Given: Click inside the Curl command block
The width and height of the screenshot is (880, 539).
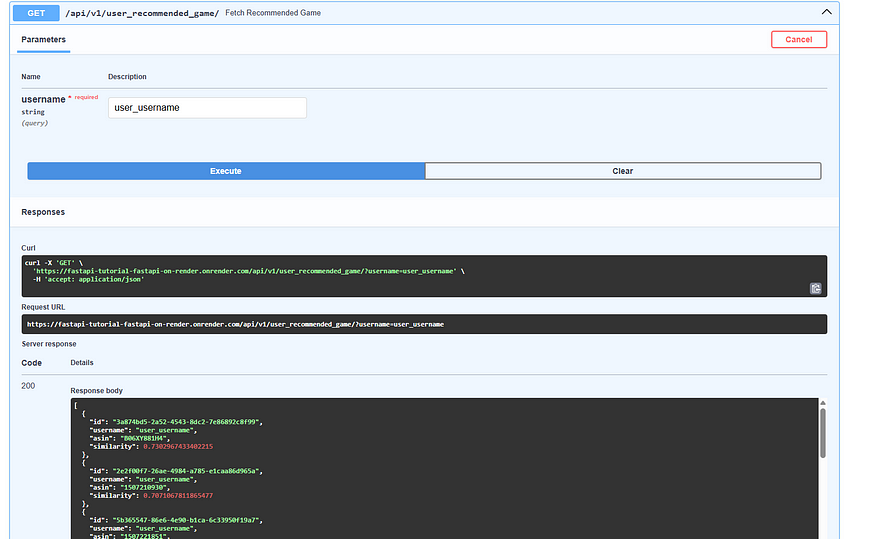Looking at the screenshot, I should 400,271.
